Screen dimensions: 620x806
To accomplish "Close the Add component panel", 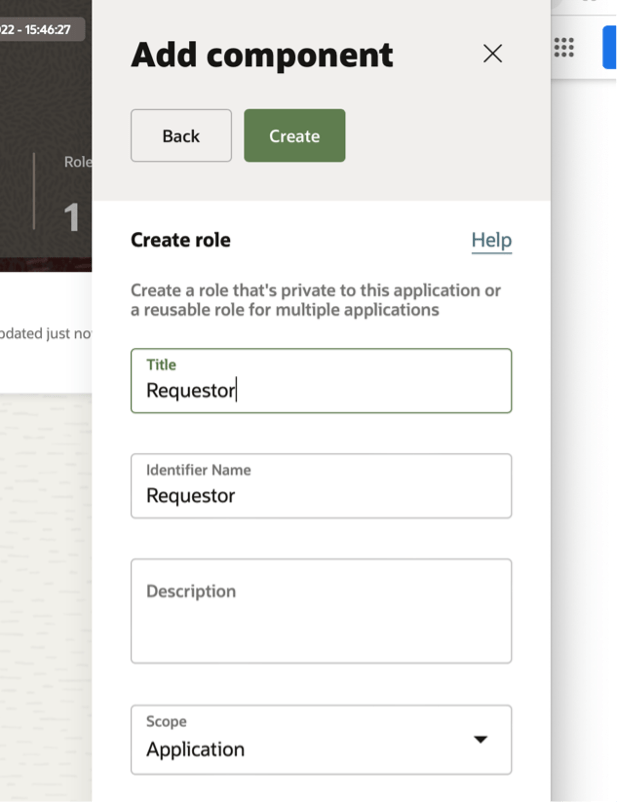I will (x=492, y=54).
